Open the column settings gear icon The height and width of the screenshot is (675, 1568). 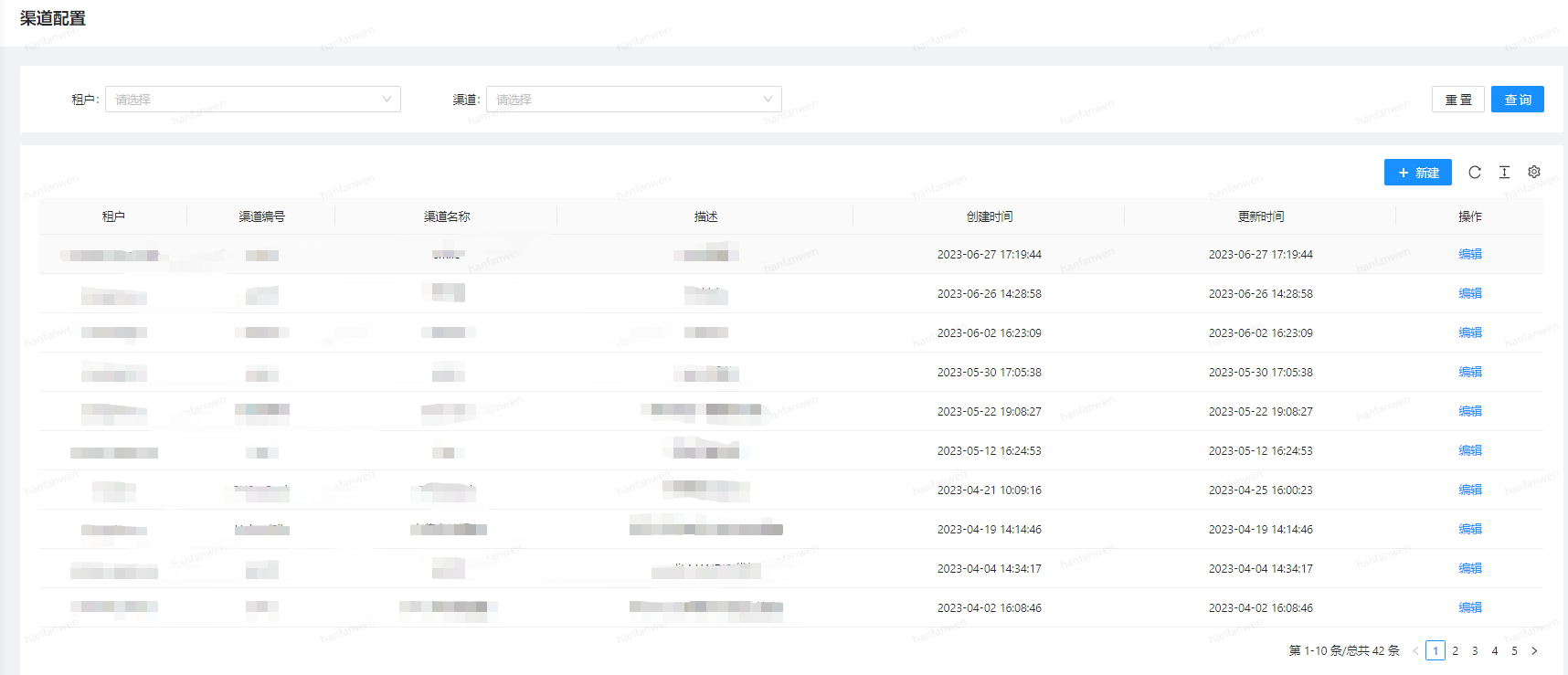(x=1534, y=172)
